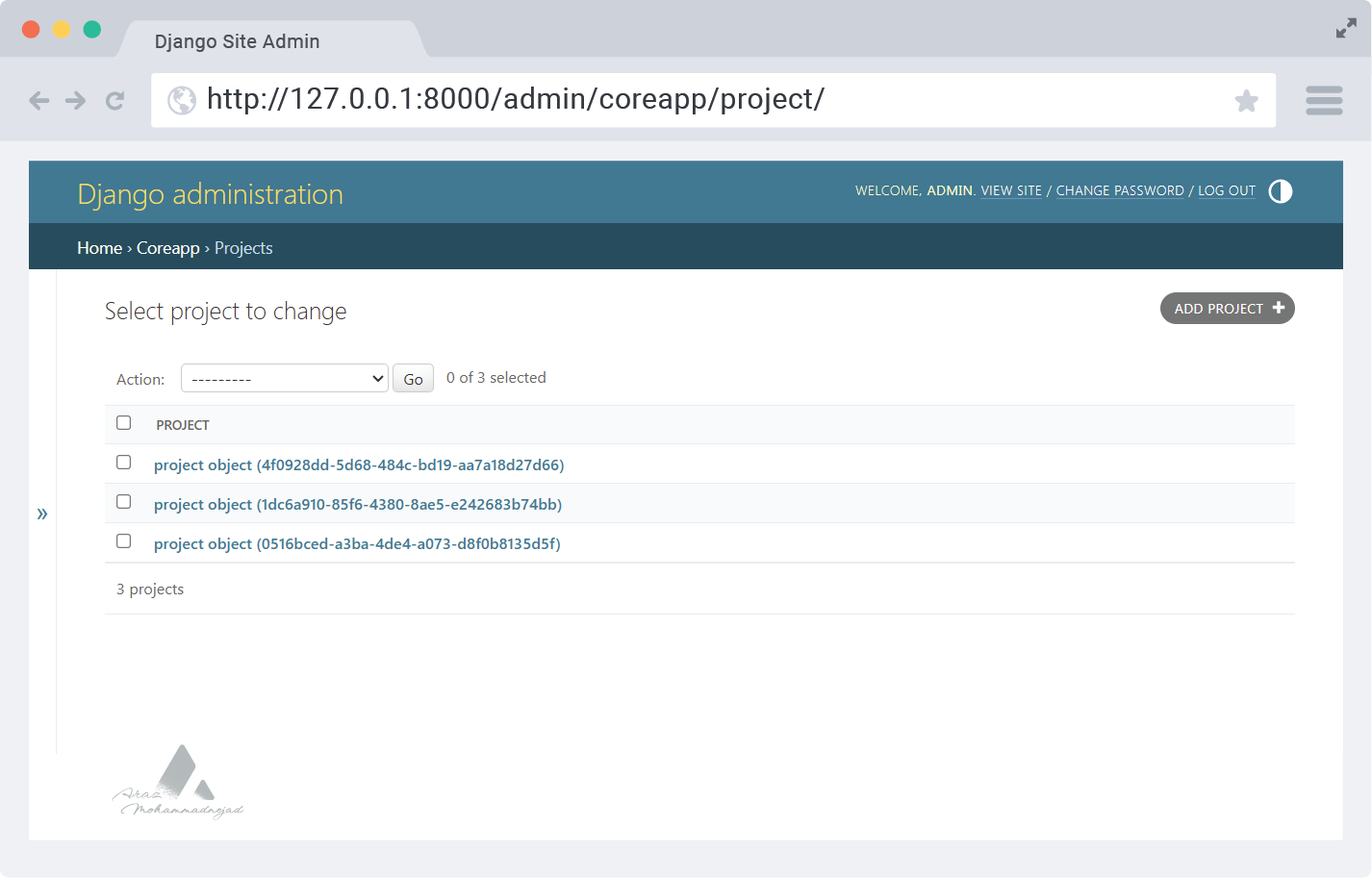
Task: Click the browser back arrow
Action: pos(38,100)
